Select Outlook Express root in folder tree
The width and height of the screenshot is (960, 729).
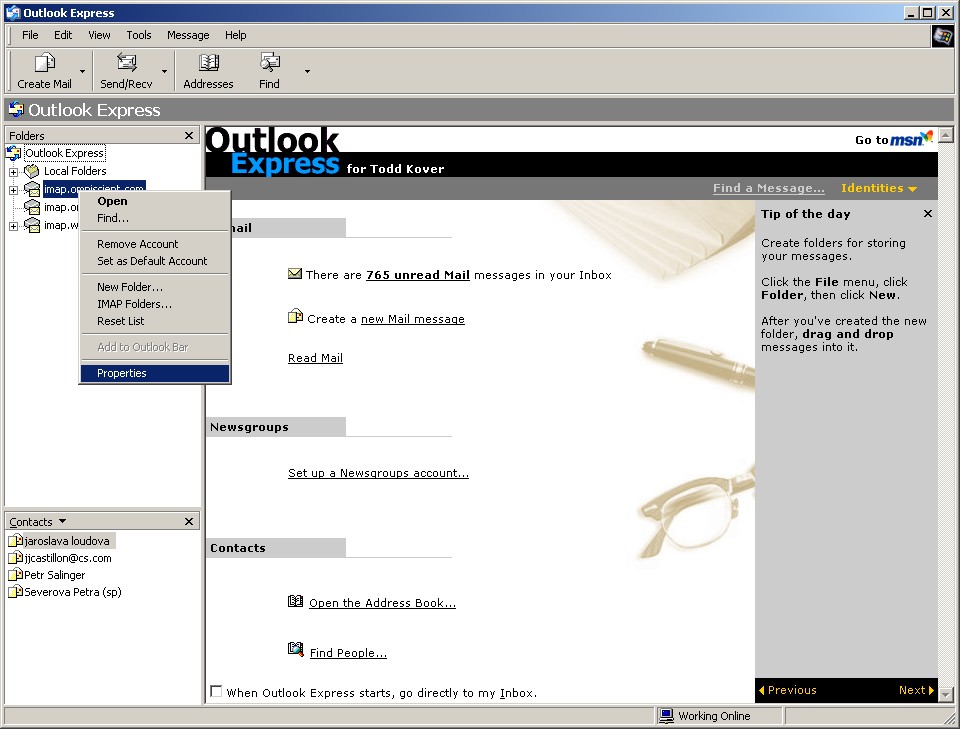pos(64,152)
